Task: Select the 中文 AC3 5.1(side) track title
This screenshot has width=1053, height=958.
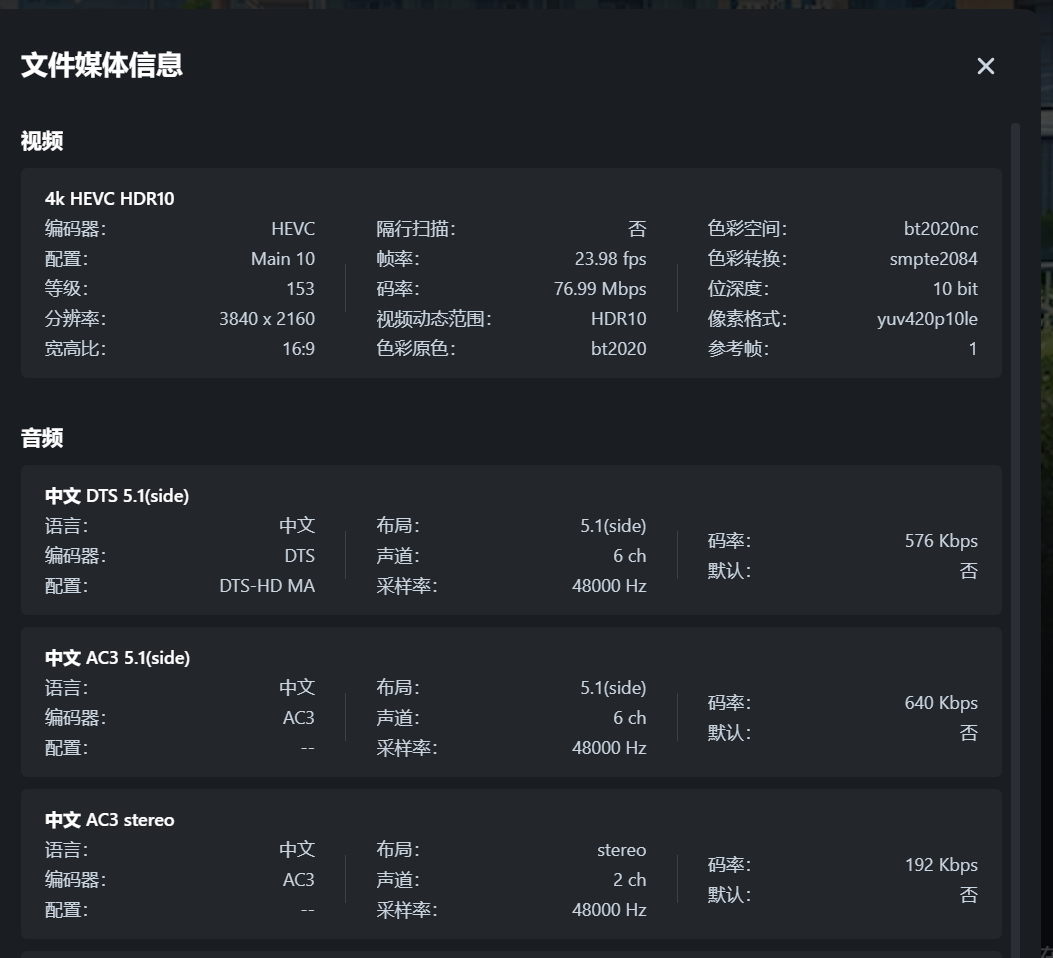Action: tap(118, 658)
